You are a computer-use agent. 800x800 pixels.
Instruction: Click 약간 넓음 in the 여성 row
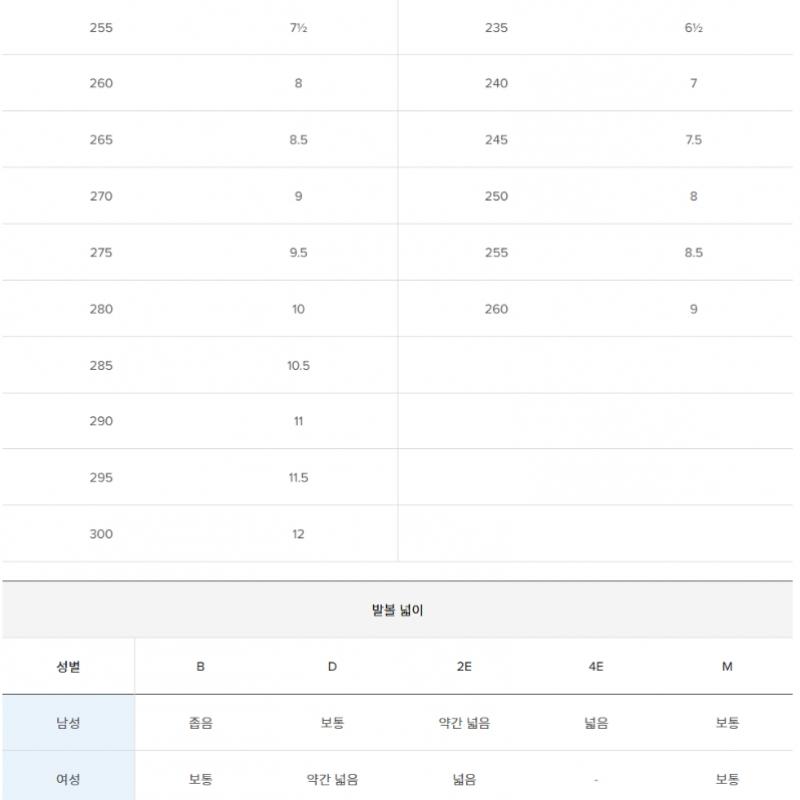tap(332, 778)
